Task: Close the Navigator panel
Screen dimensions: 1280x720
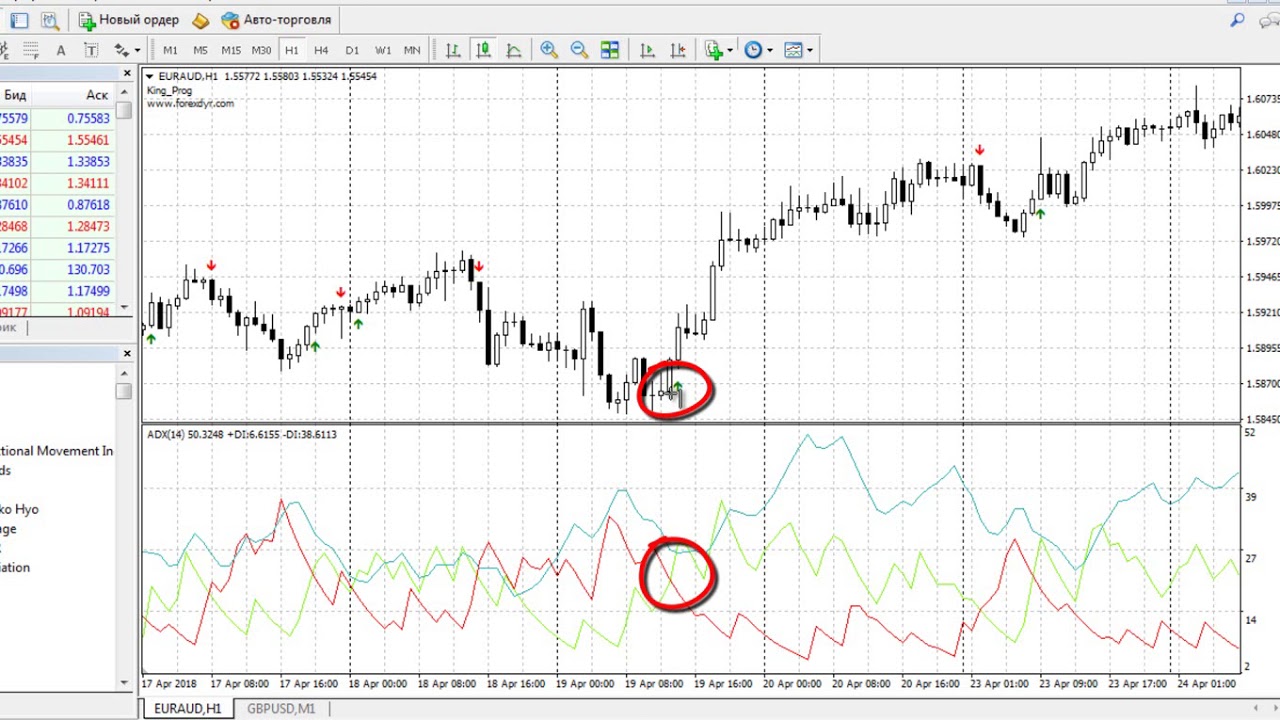Action: pyautogui.click(x=127, y=354)
